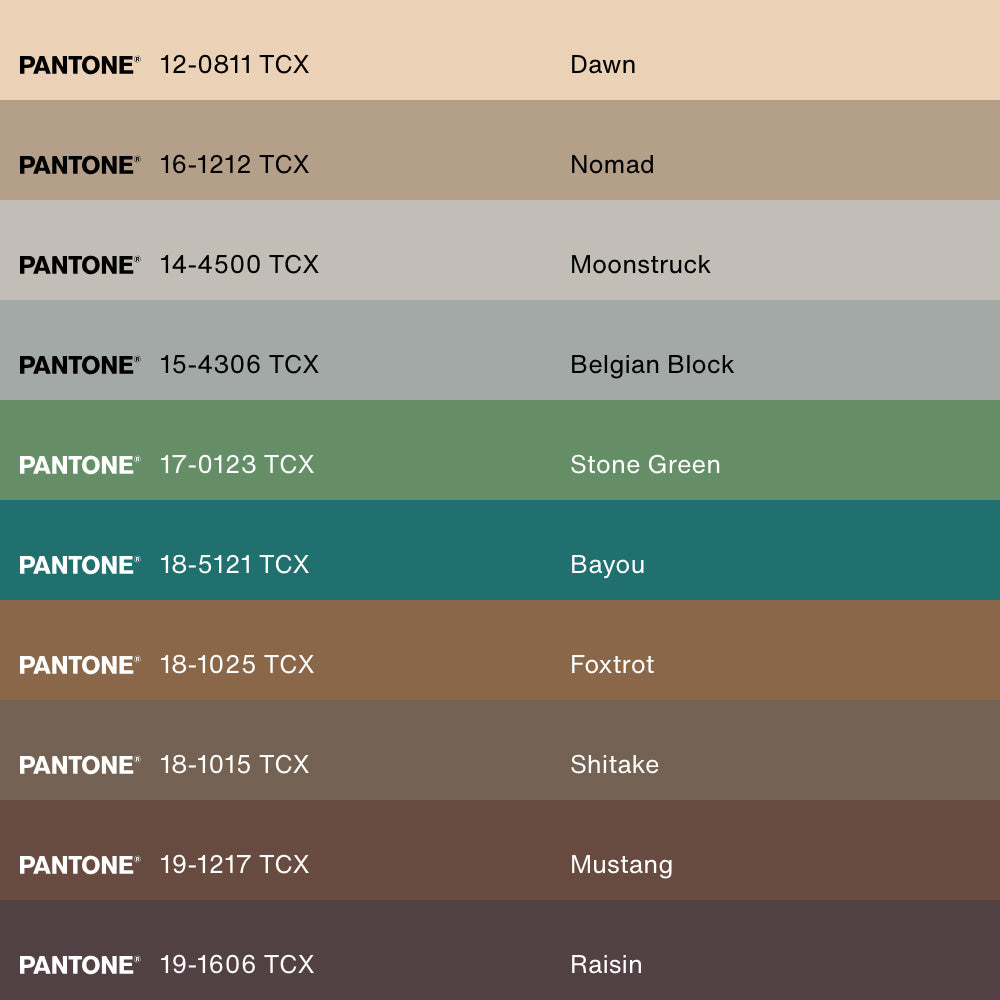Click the PANTONE logo next to 18-1025 TCX
Image resolution: width=1000 pixels, height=1000 pixels.
[x=79, y=665]
